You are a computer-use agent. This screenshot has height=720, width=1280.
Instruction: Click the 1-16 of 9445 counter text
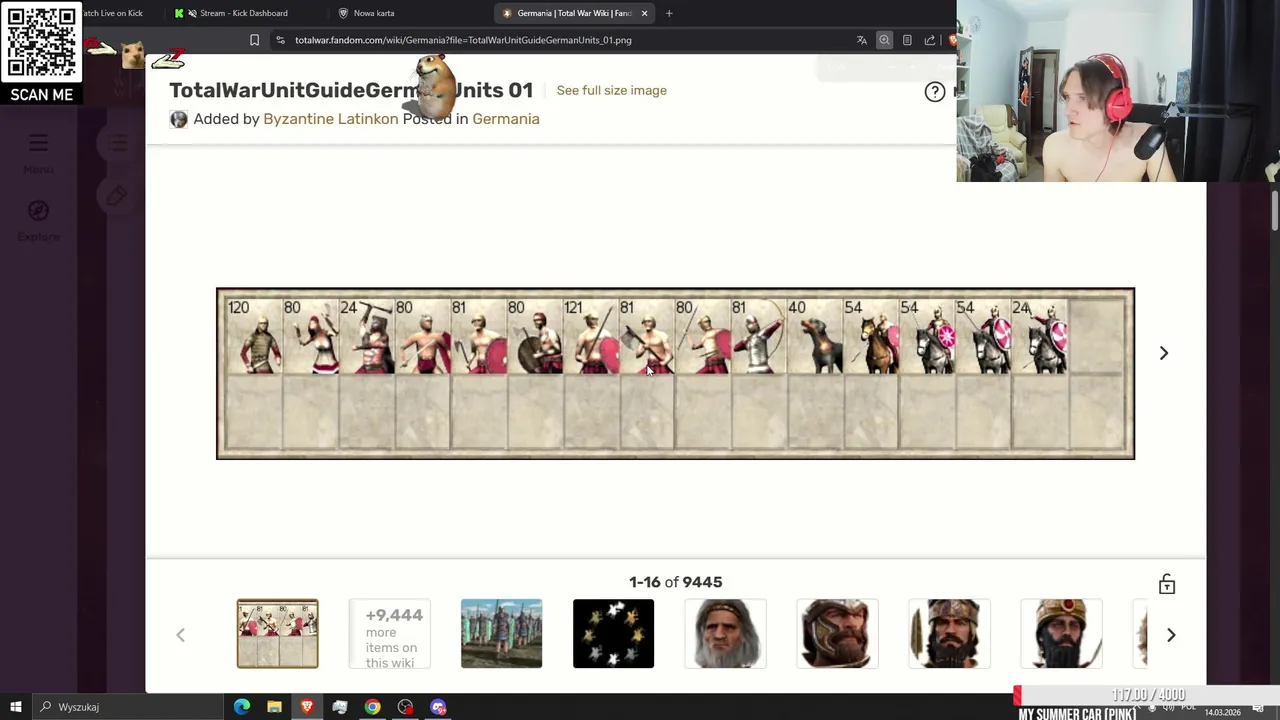[675, 582]
